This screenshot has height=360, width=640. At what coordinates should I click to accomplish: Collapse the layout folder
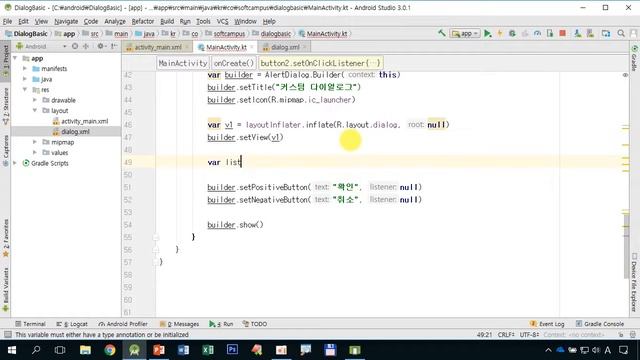click(x=35, y=111)
